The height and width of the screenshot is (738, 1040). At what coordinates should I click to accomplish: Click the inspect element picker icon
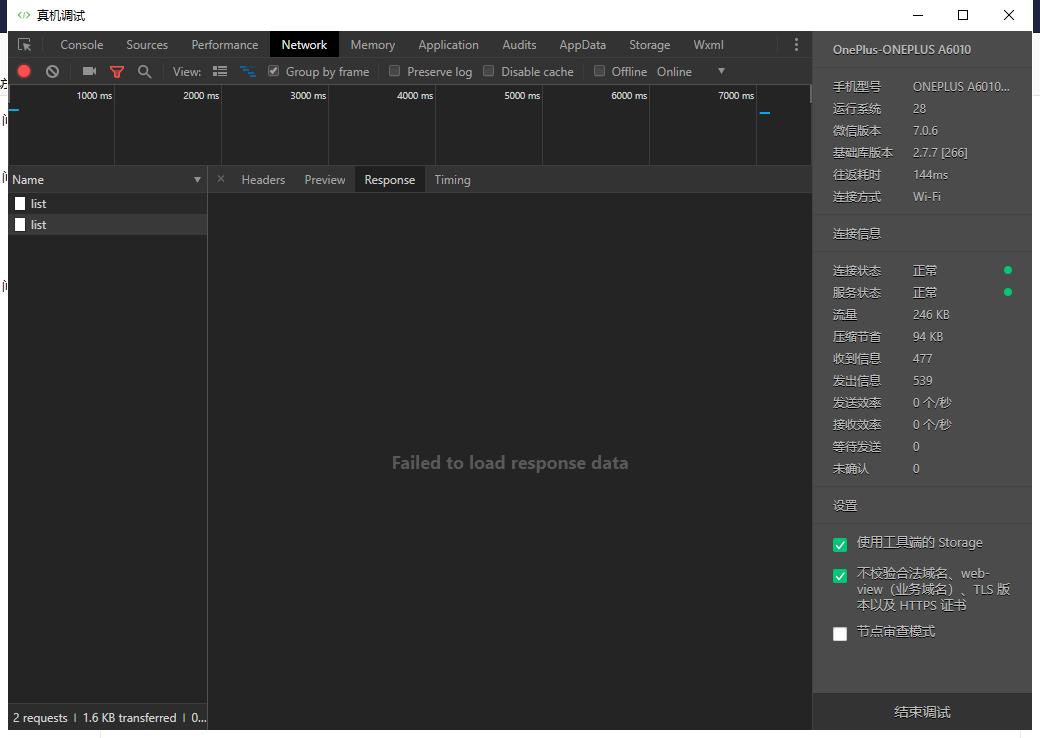(x=25, y=45)
